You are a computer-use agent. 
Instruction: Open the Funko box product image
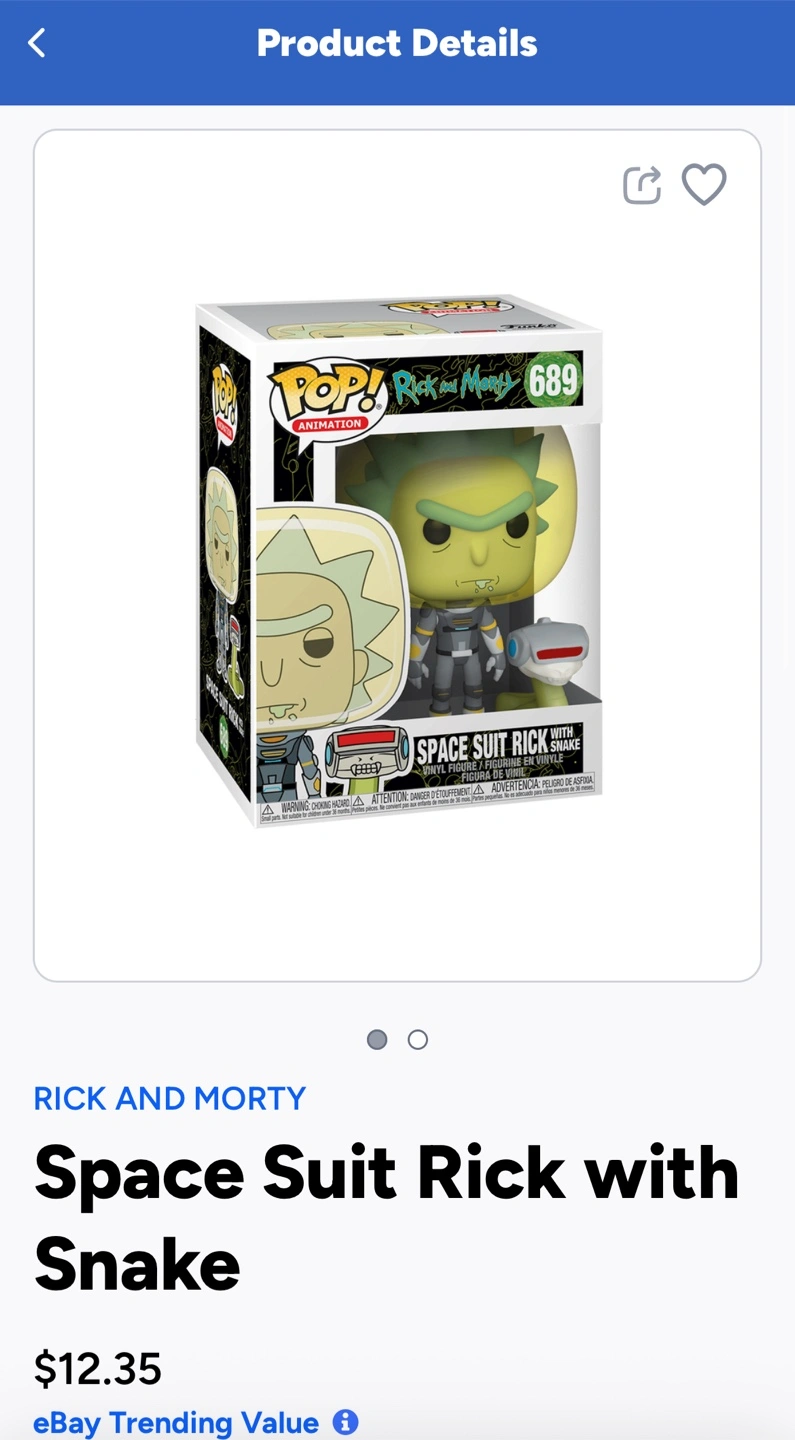(398, 560)
